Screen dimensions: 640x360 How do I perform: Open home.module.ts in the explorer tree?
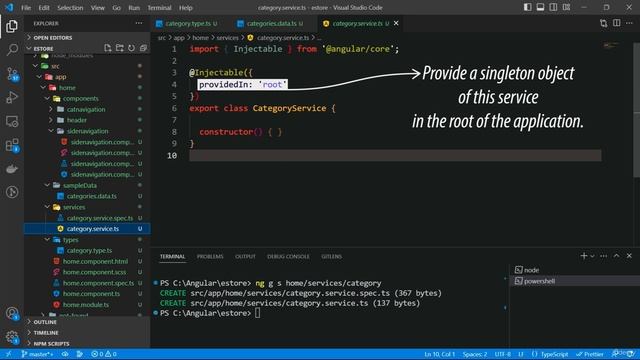[x=86, y=304]
